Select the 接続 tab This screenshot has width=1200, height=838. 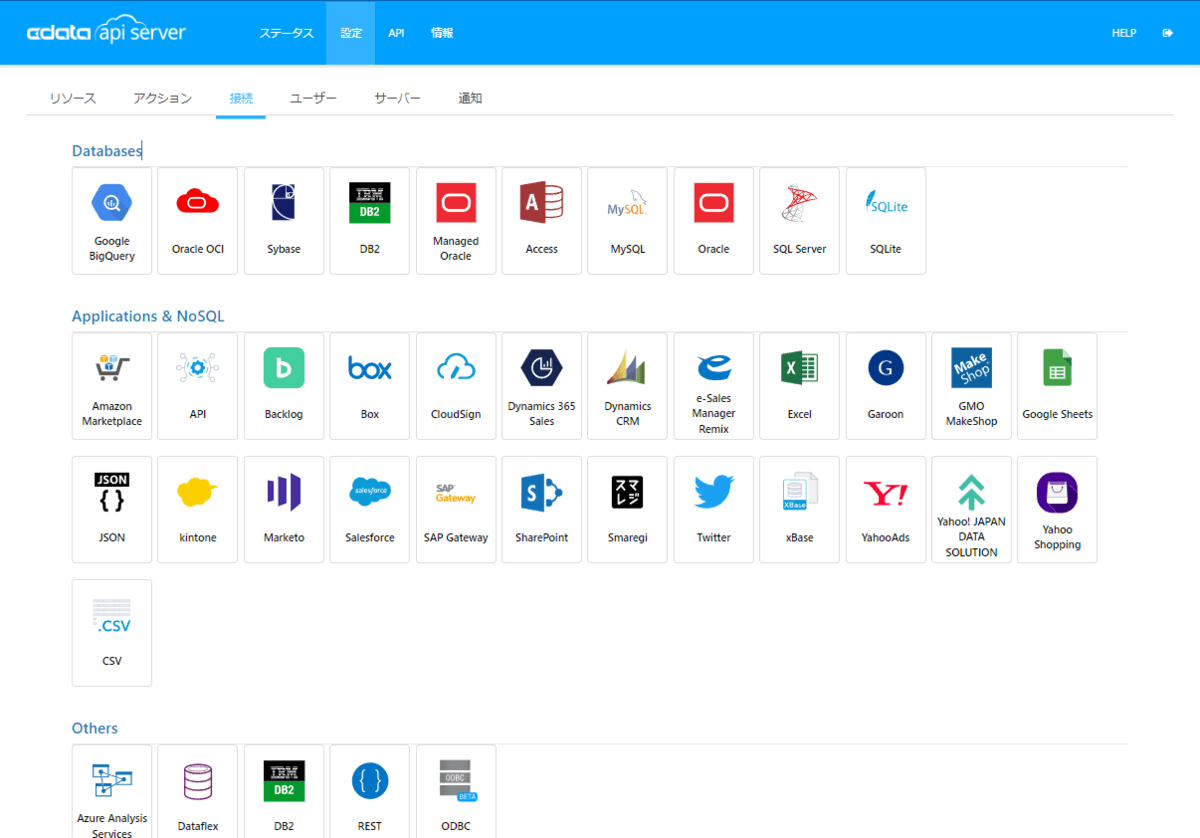point(241,98)
